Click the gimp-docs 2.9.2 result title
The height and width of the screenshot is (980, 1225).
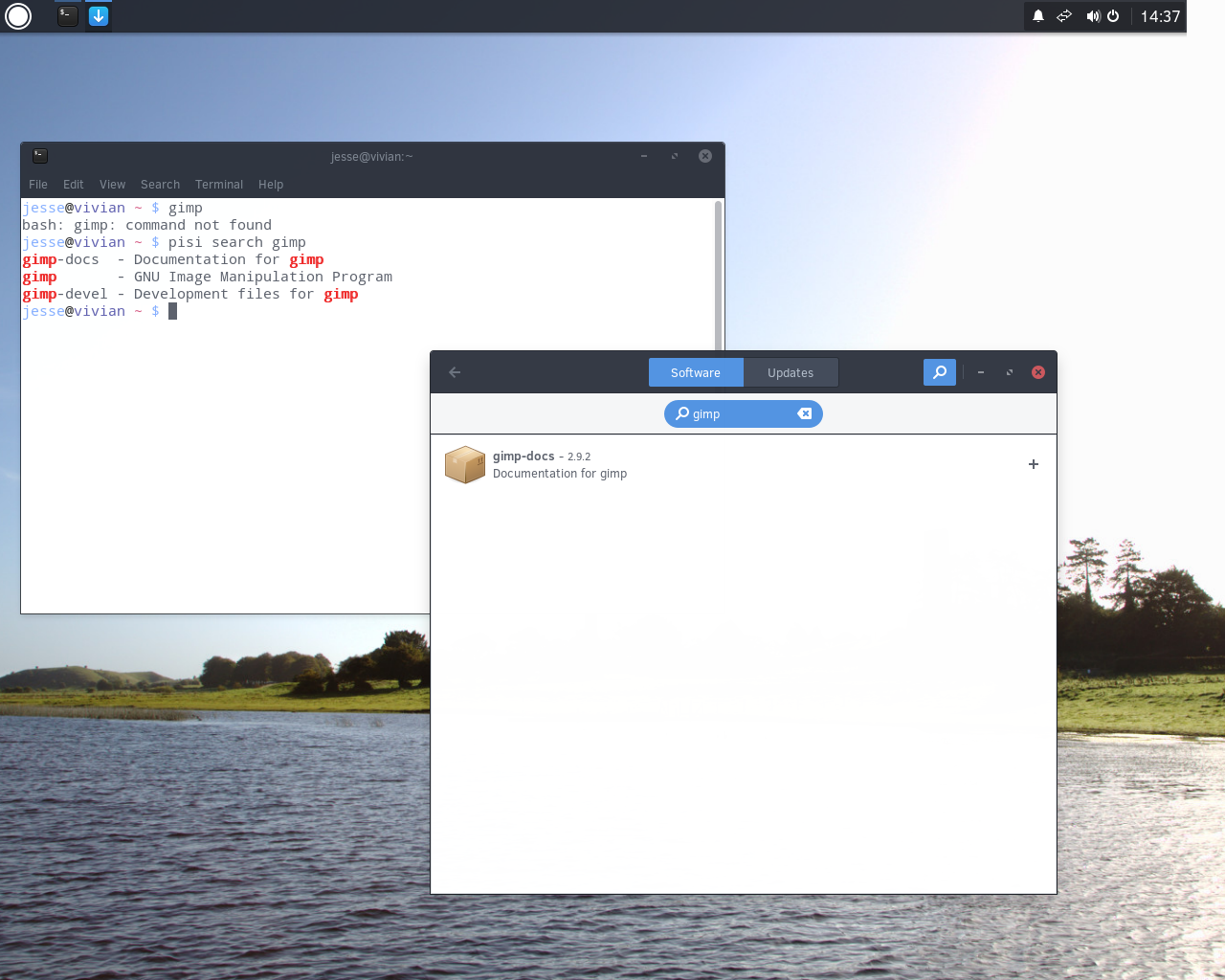[x=542, y=457]
